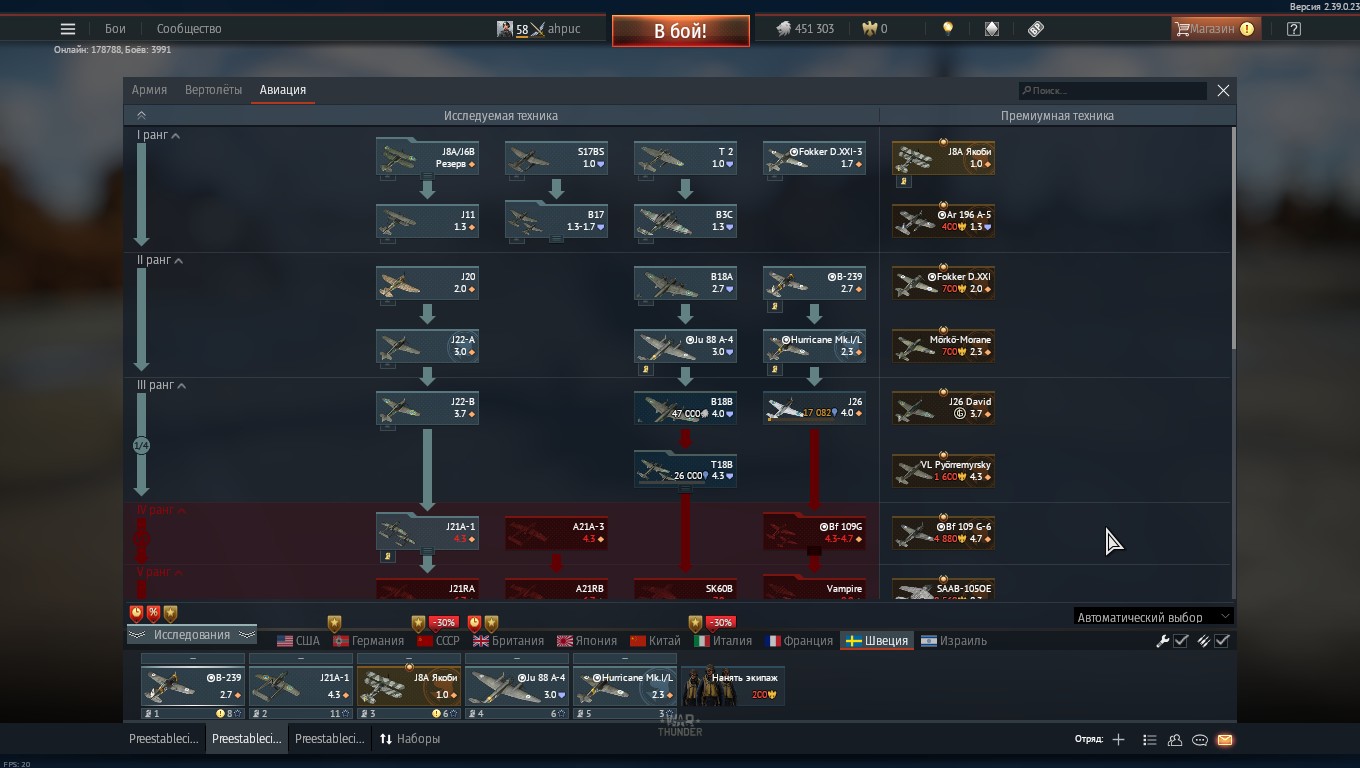Open the Наборы presets button
This screenshot has height=768, width=1360.
409,740
